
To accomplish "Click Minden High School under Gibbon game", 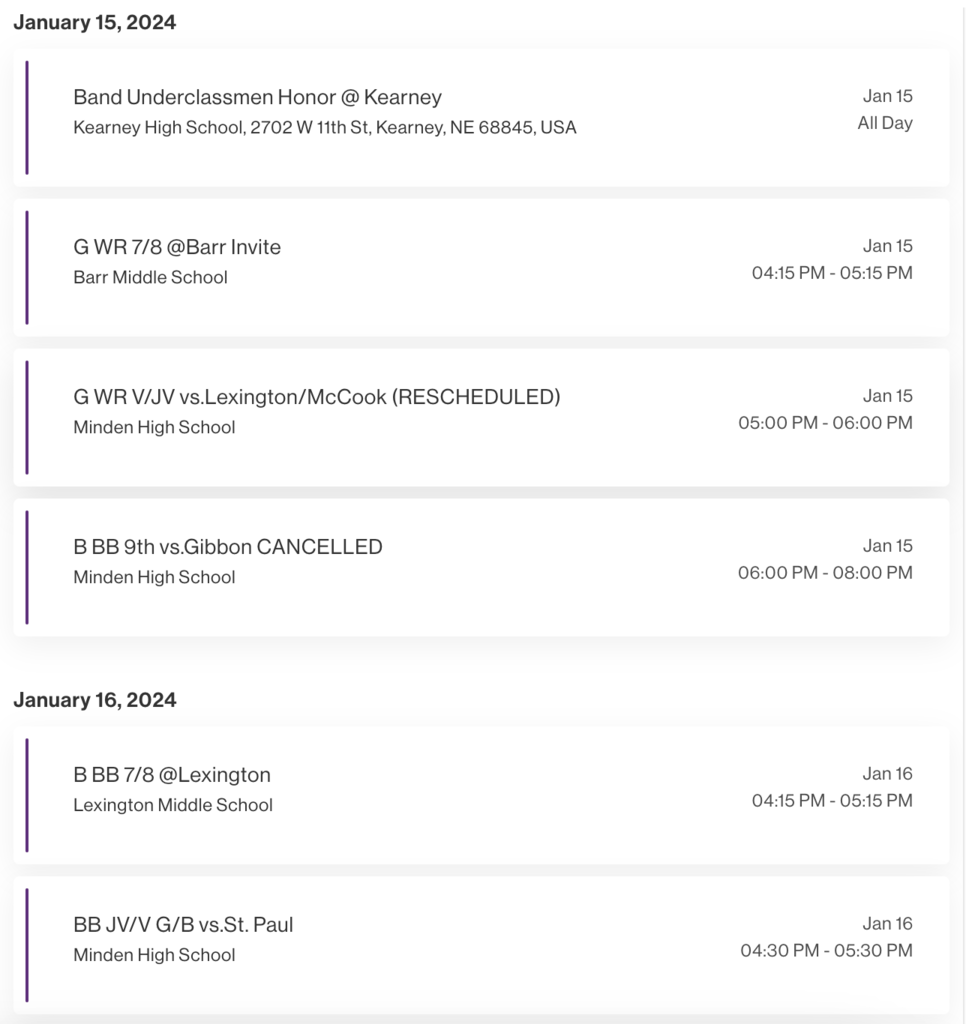I will (154, 577).
